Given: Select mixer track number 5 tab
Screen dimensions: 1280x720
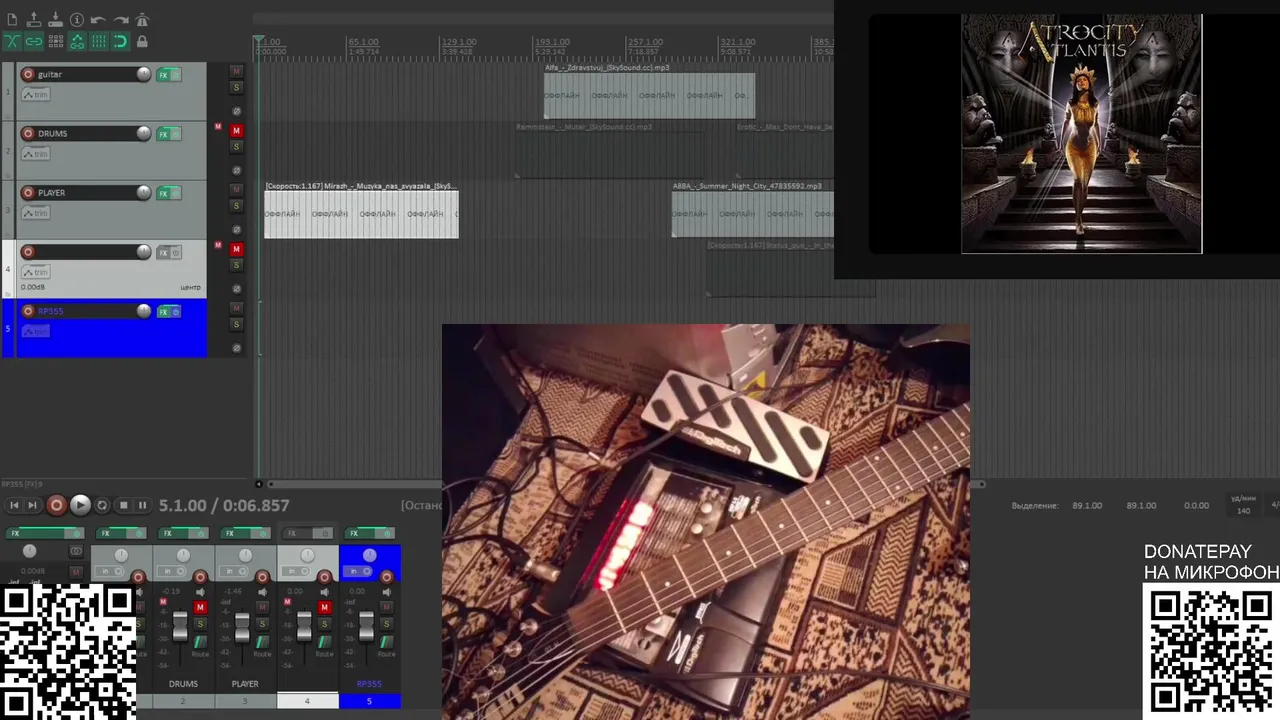Looking at the screenshot, I should pyautogui.click(x=369, y=701).
